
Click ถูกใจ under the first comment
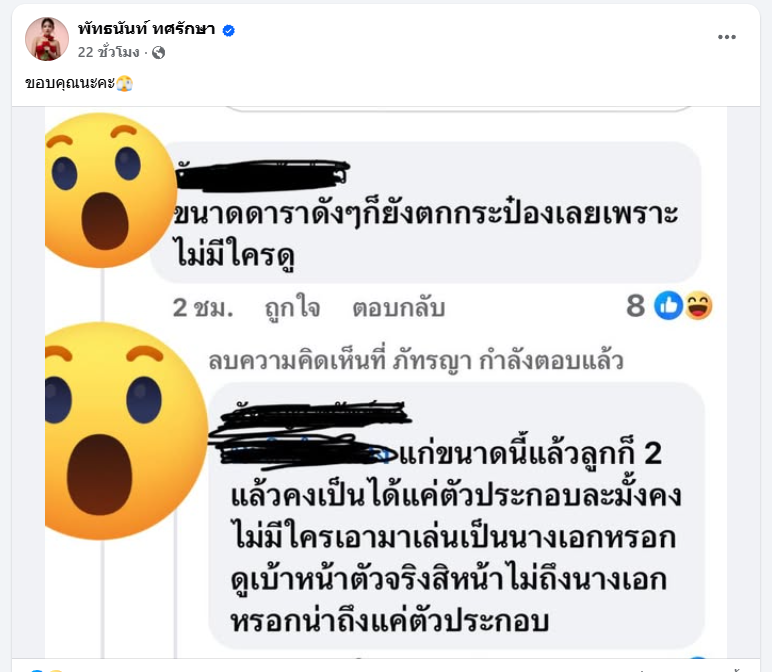pos(292,308)
